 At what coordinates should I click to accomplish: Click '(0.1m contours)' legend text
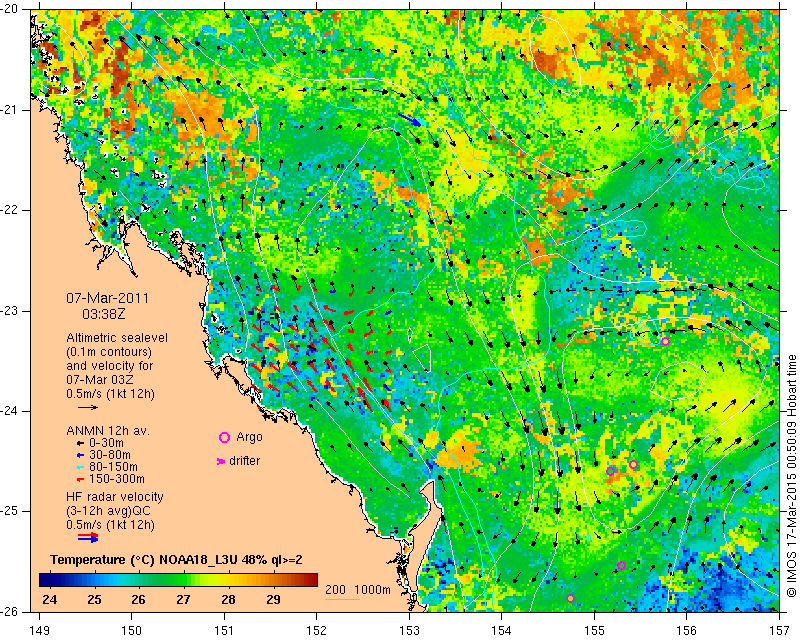pos(109,352)
